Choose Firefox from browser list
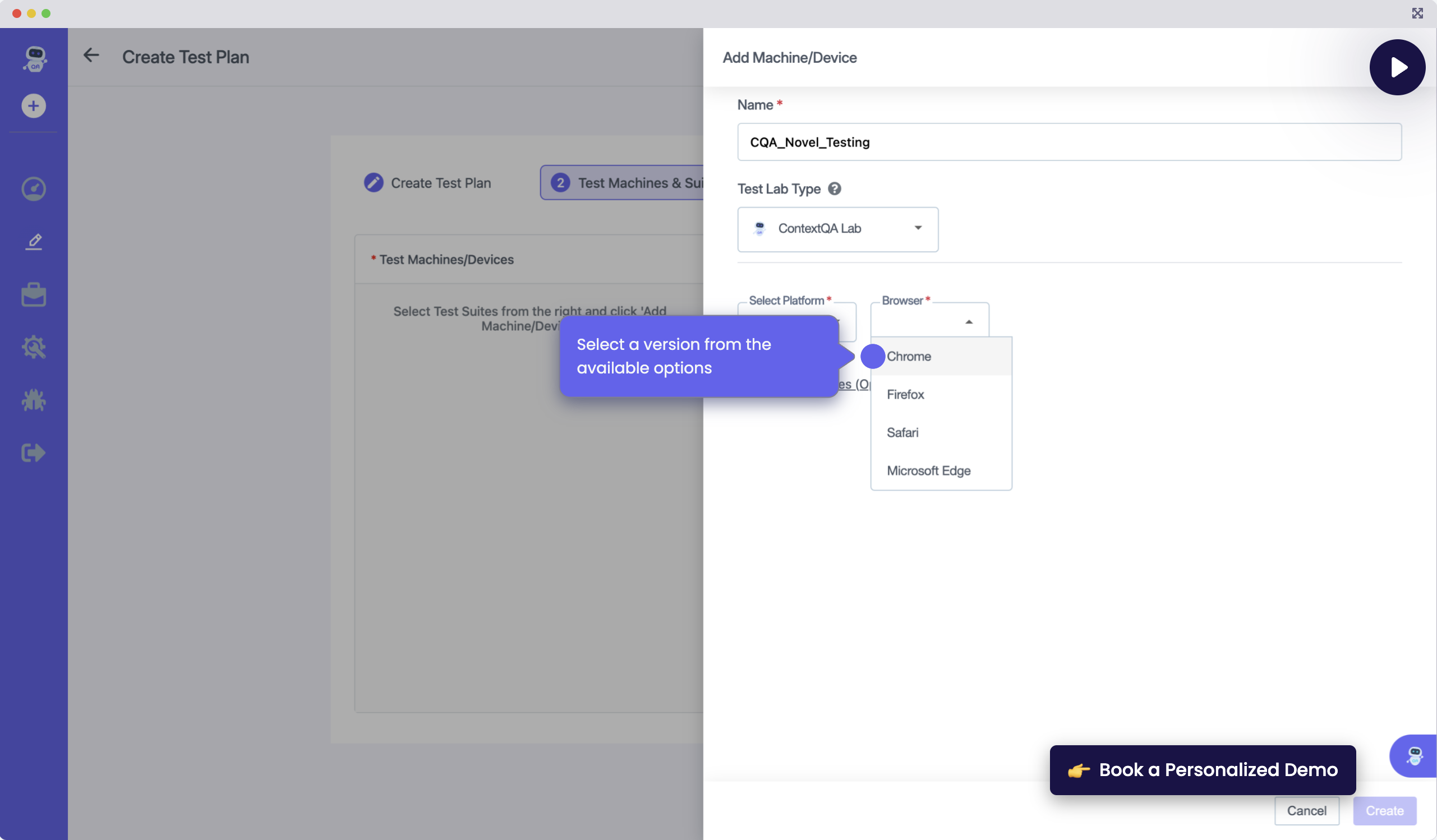This screenshot has width=1437, height=840. point(905,395)
